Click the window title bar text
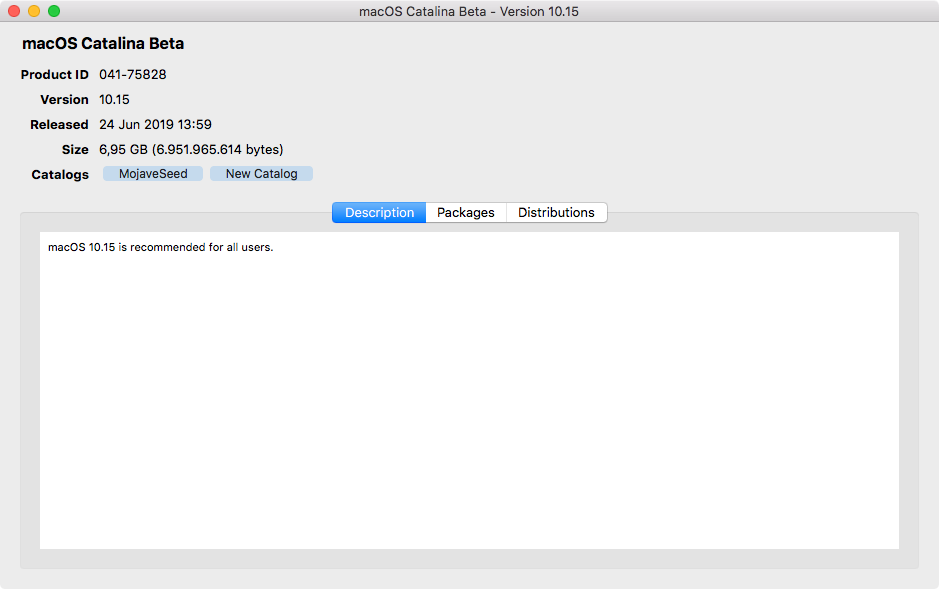The width and height of the screenshot is (939, 589). point(469,11)
